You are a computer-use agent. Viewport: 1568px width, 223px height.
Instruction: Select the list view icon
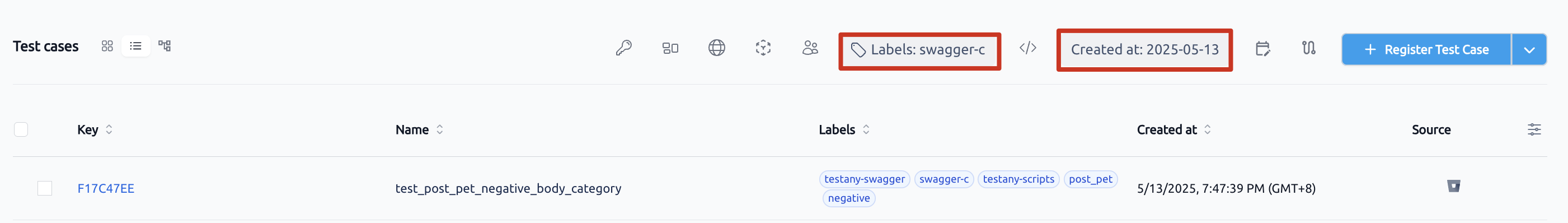pyautogui.click(x=136, y=47)
